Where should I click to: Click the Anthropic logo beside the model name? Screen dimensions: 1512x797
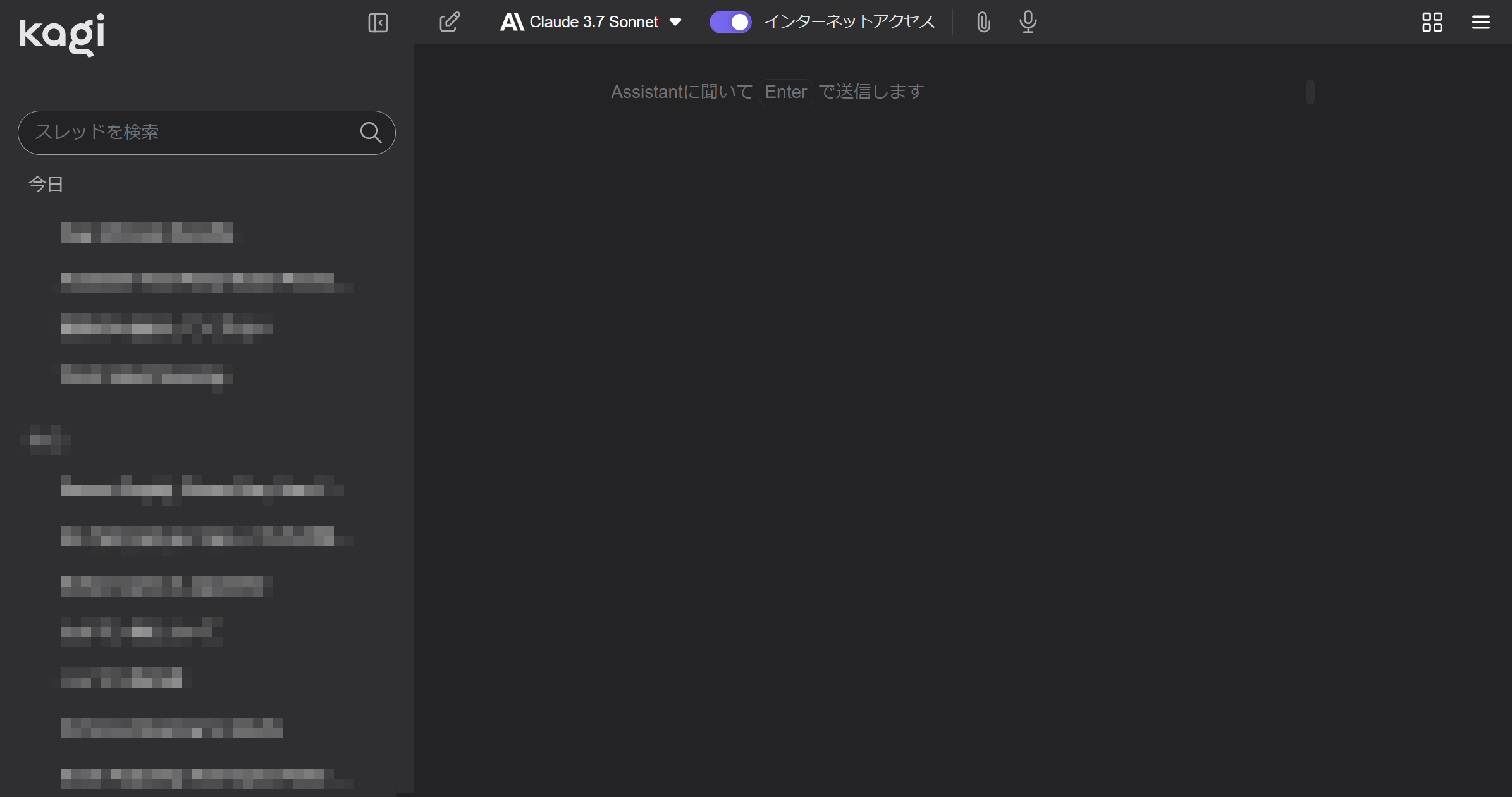coord(512,23)
